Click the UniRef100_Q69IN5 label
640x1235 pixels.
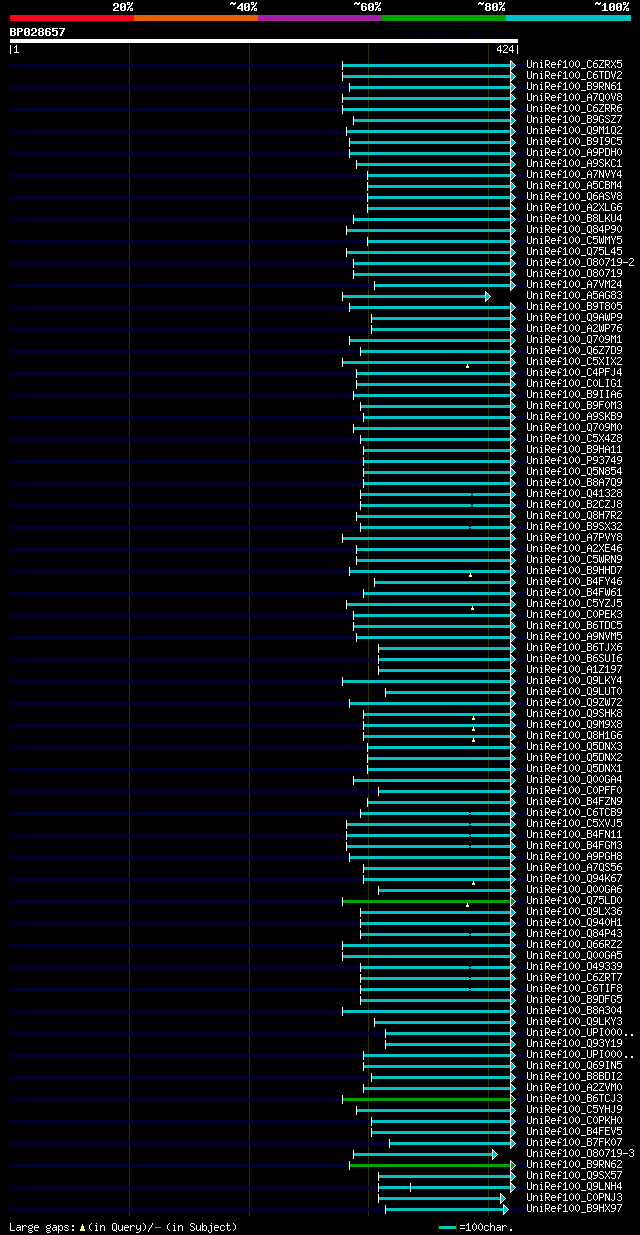click(x=574, y=1065)
